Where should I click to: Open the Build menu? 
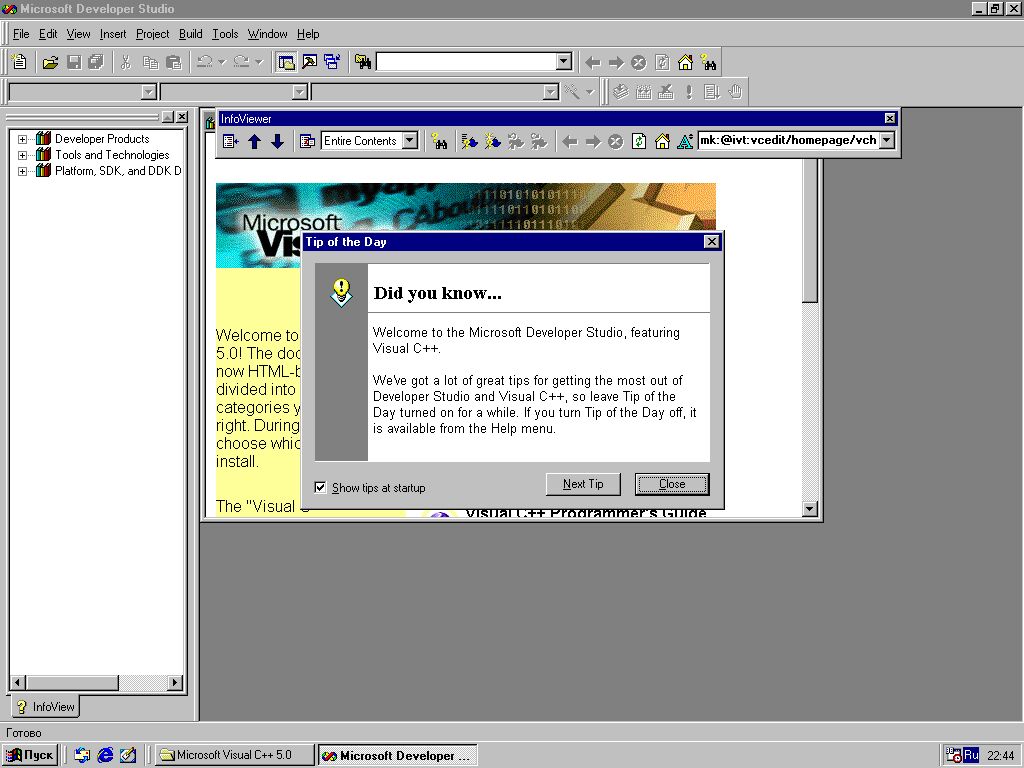tap(191, 34)
